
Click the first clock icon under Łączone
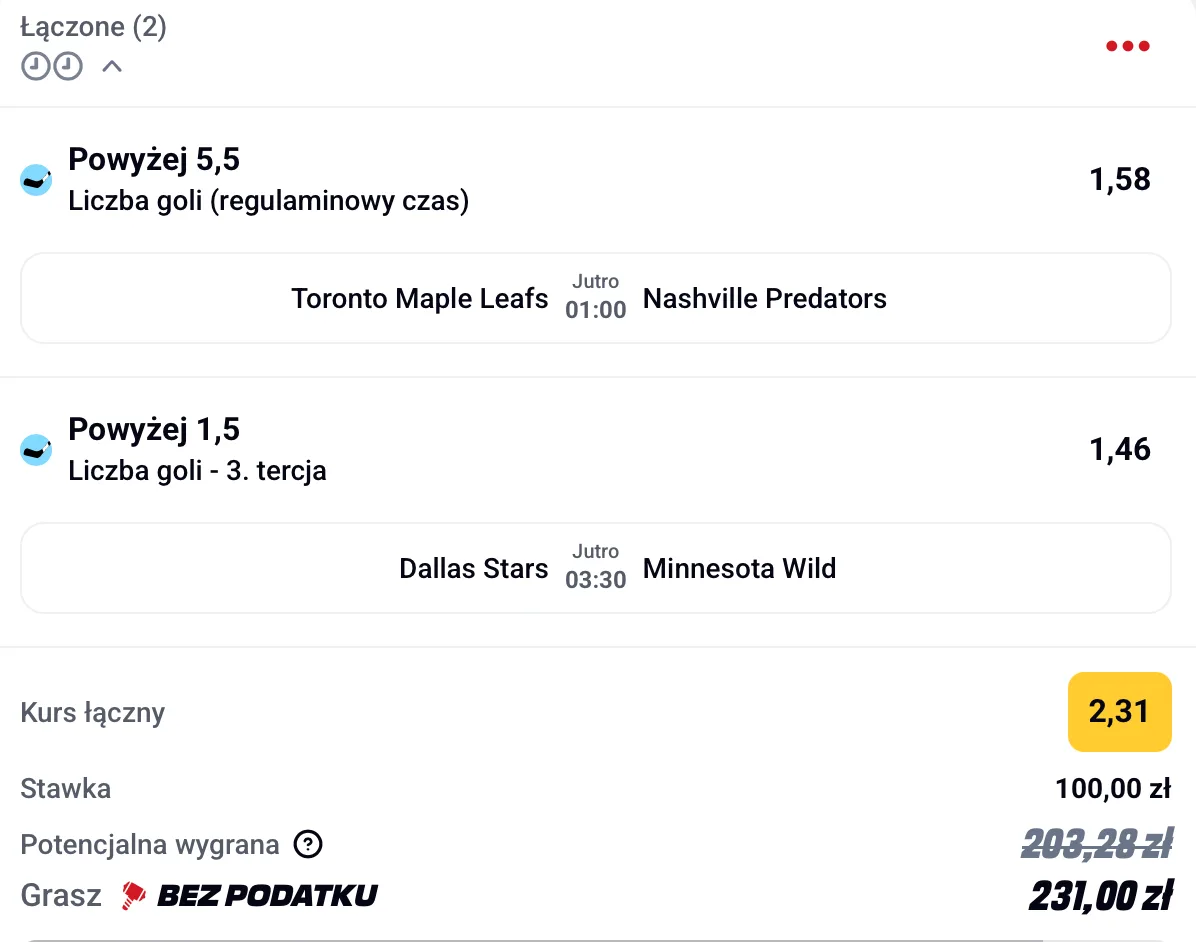click(x=36, y=67)
